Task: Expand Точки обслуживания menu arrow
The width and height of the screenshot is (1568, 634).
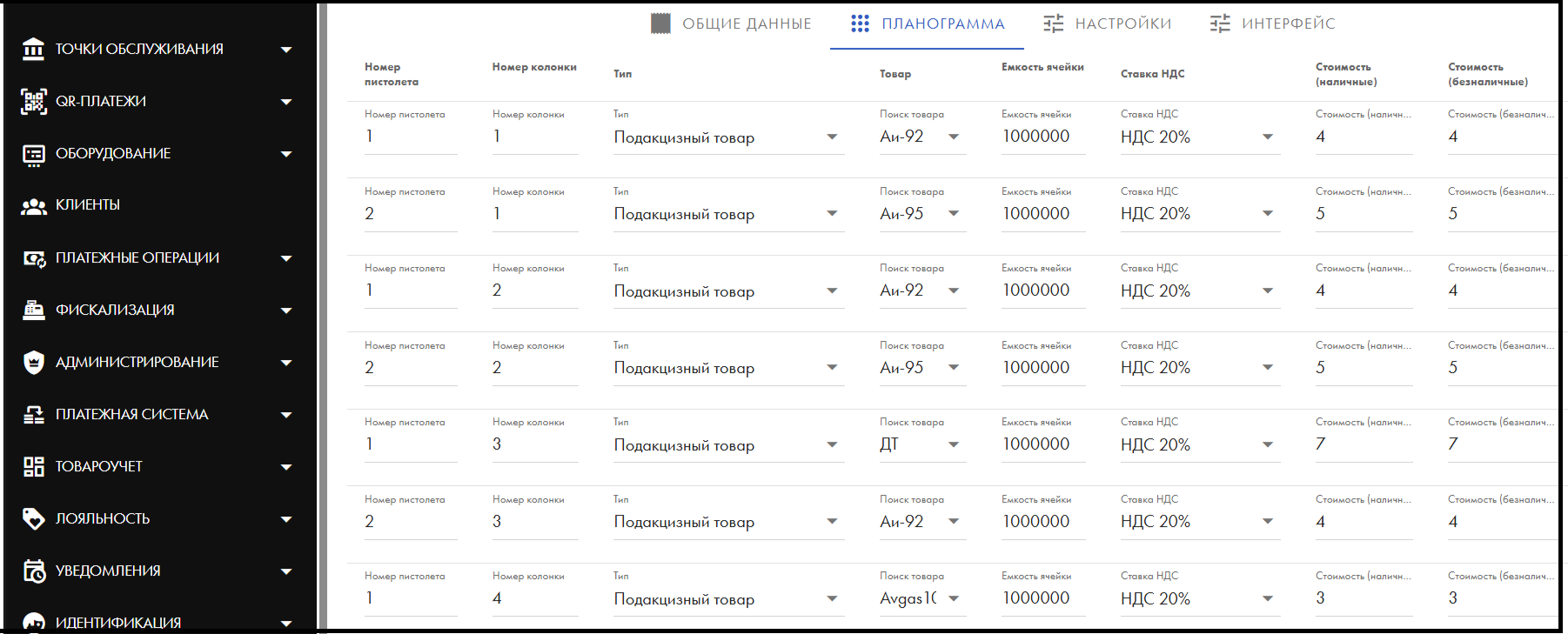Action: click(286, 50)
